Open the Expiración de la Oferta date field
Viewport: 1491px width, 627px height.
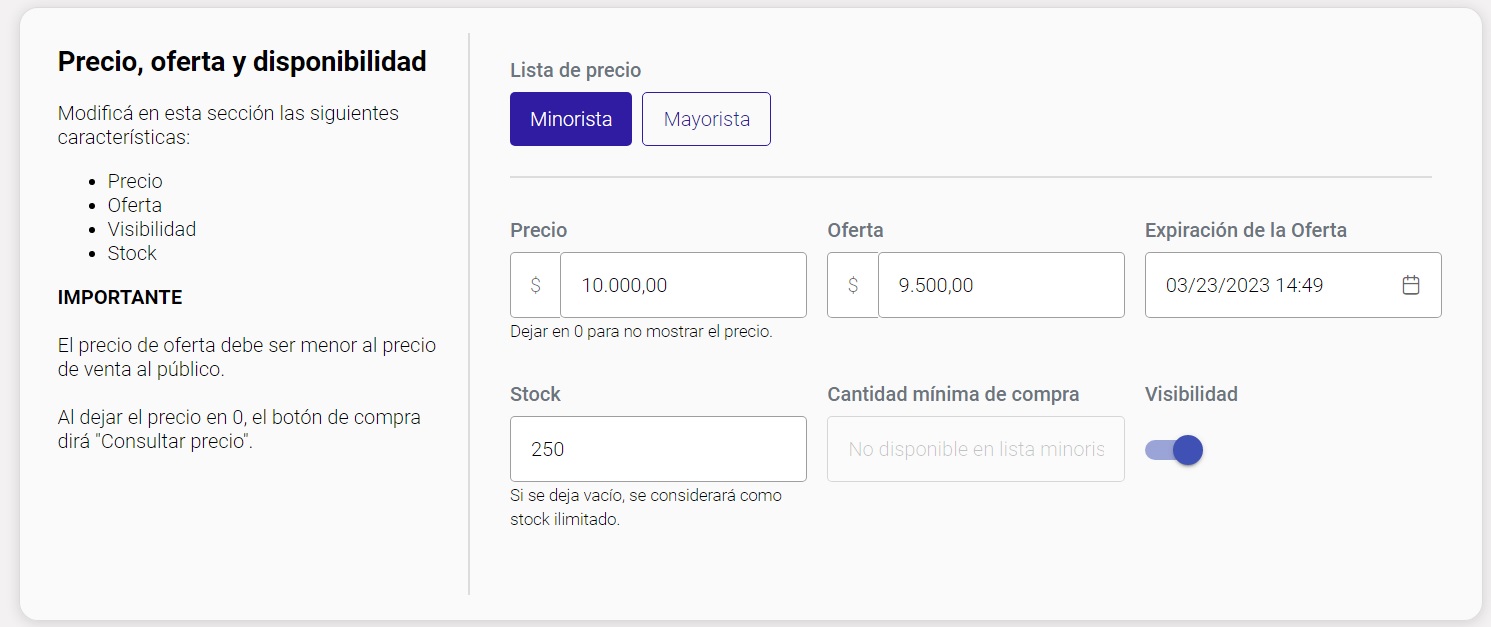(1293, 285)
